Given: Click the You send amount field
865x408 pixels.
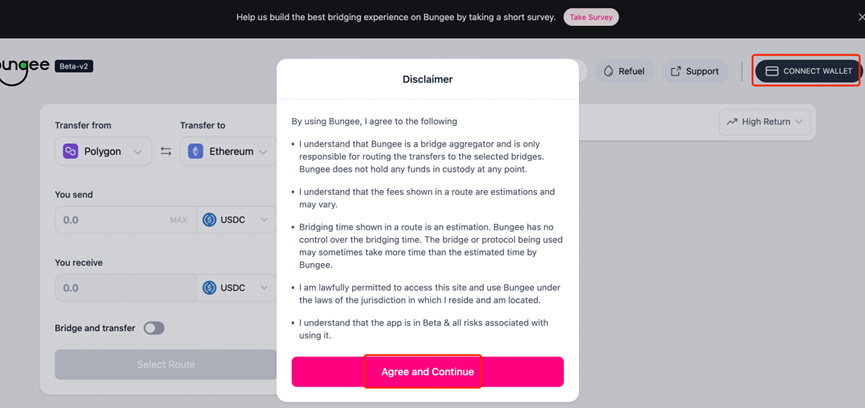Looking at the screenshot, I should 126,220.
